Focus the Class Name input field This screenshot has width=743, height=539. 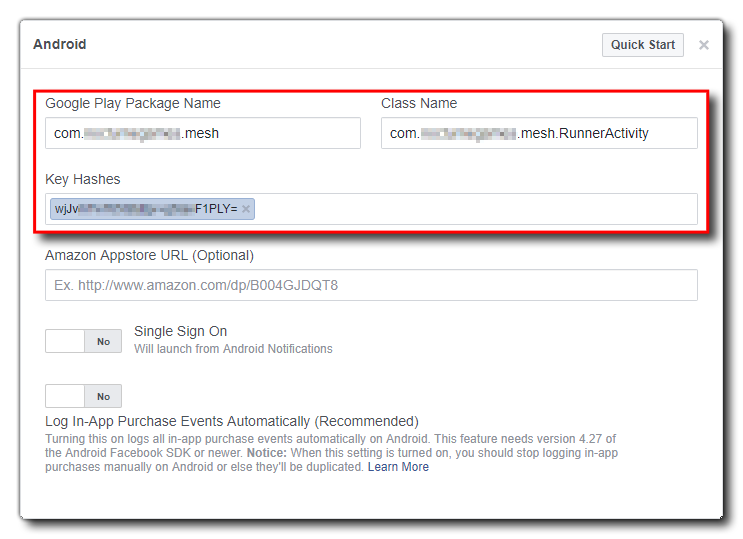tap(539, 133)
